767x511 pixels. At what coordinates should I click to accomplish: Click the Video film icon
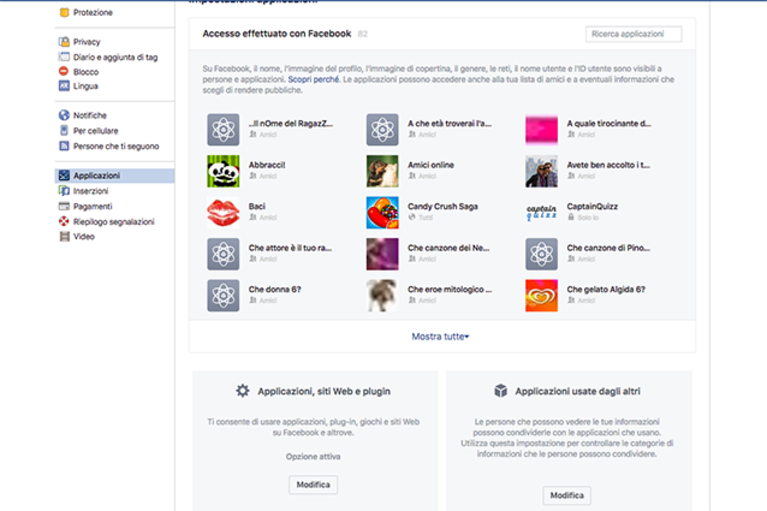pos(64,236)
